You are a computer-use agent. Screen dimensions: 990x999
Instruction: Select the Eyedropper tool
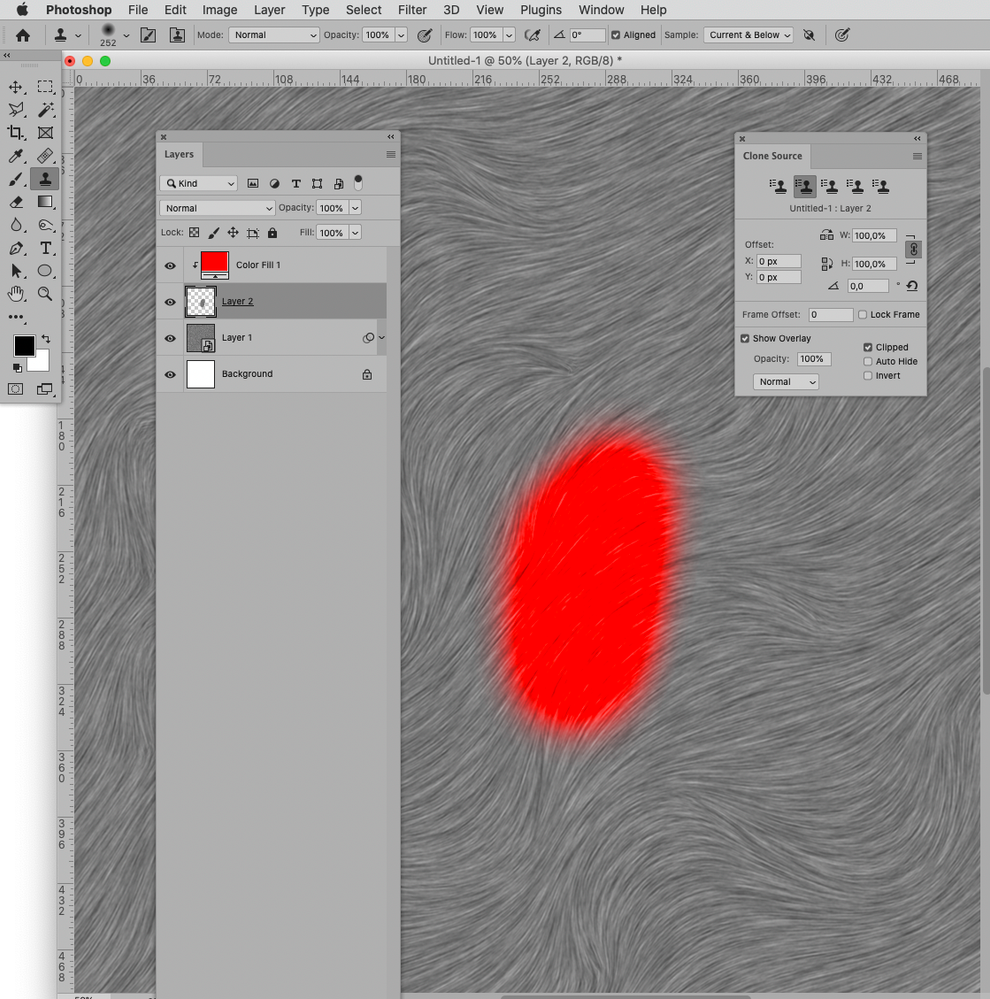coord(16,156)
